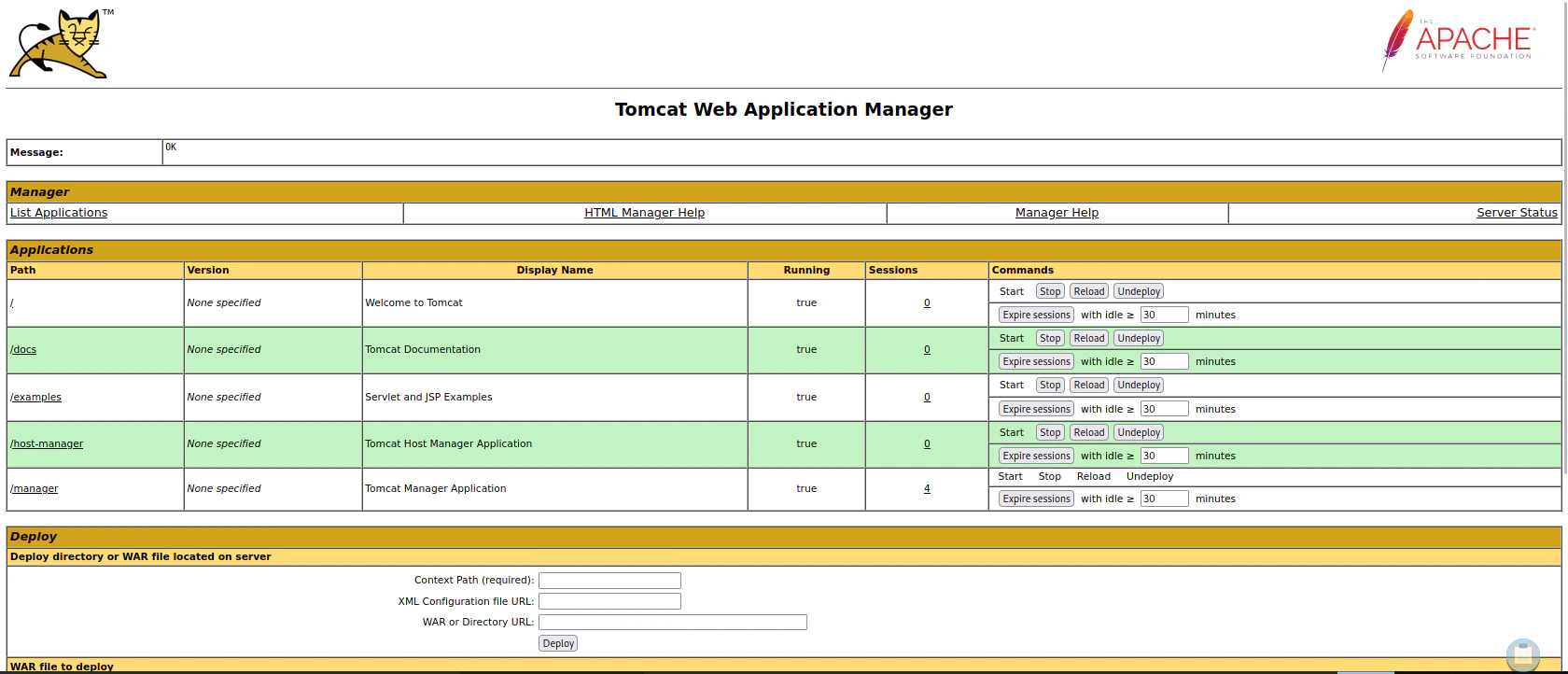Image resolution: width=1568 pixels, height=674 pixels.
Task: Expire sessions for the /examples application
Action: pyautogui.click(x=1036, y=409)
